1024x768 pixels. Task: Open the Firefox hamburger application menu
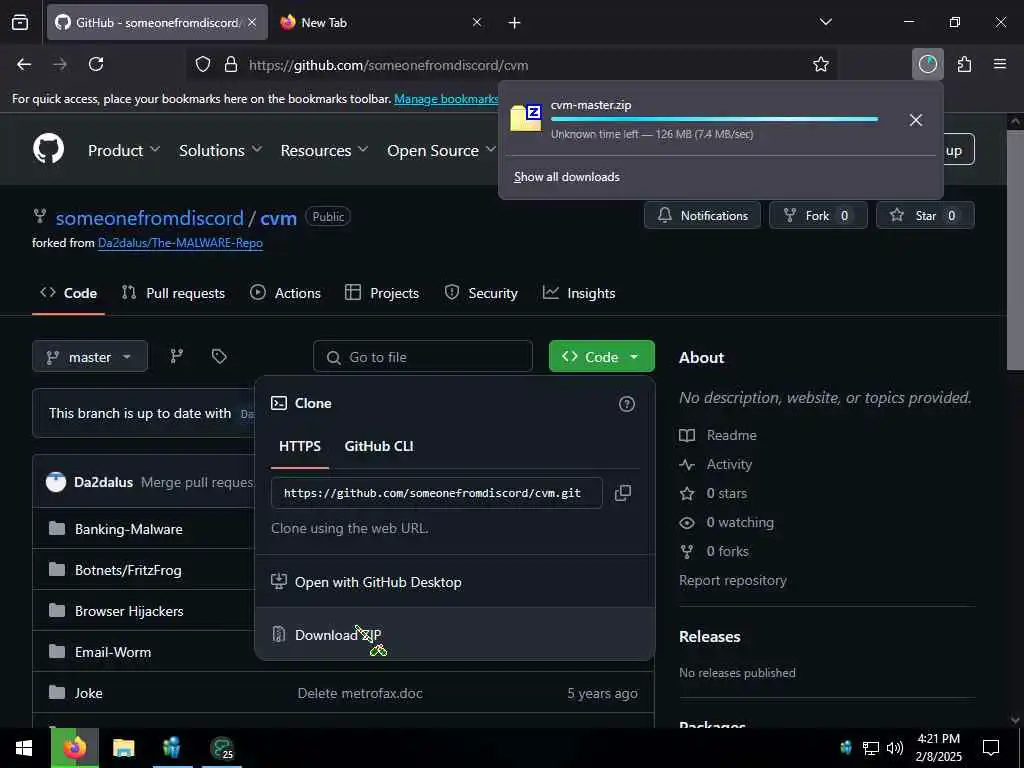[x=1000, y=64]
